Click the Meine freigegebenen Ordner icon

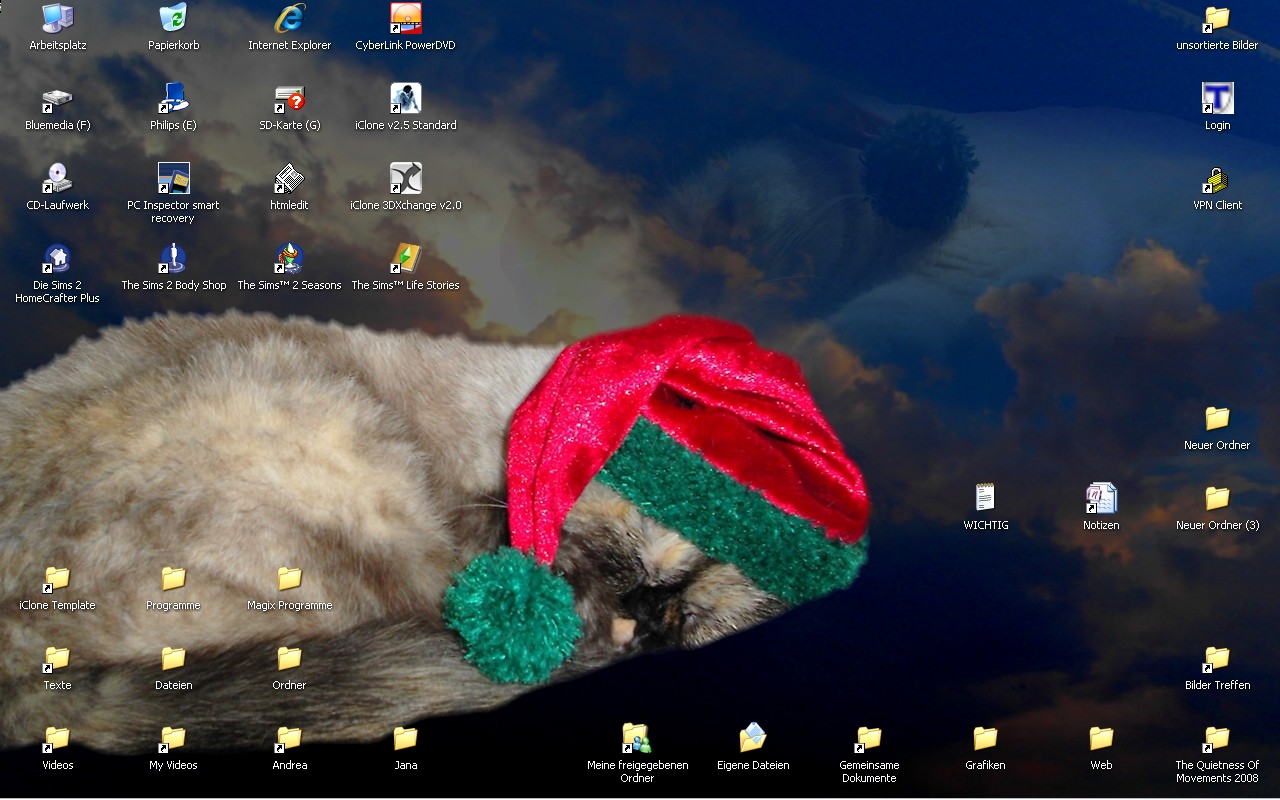pyautogui.click(x=637, y=739)
